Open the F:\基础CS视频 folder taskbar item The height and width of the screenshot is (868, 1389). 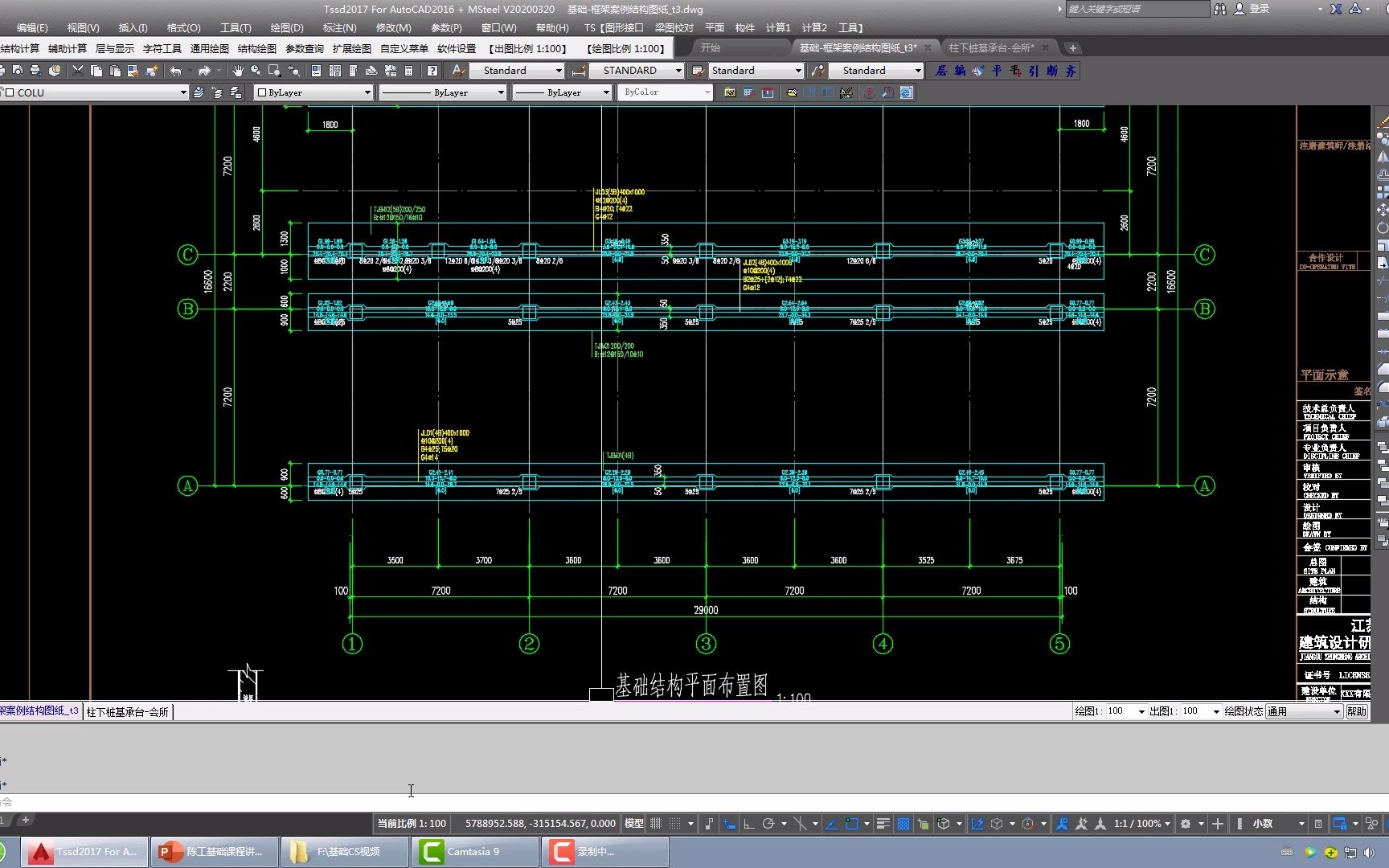click(345, 852)
